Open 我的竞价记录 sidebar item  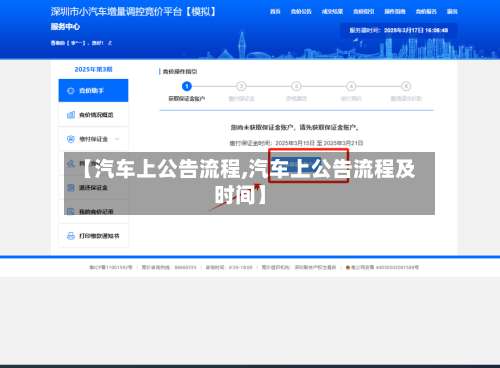click(x=93, y=211)
